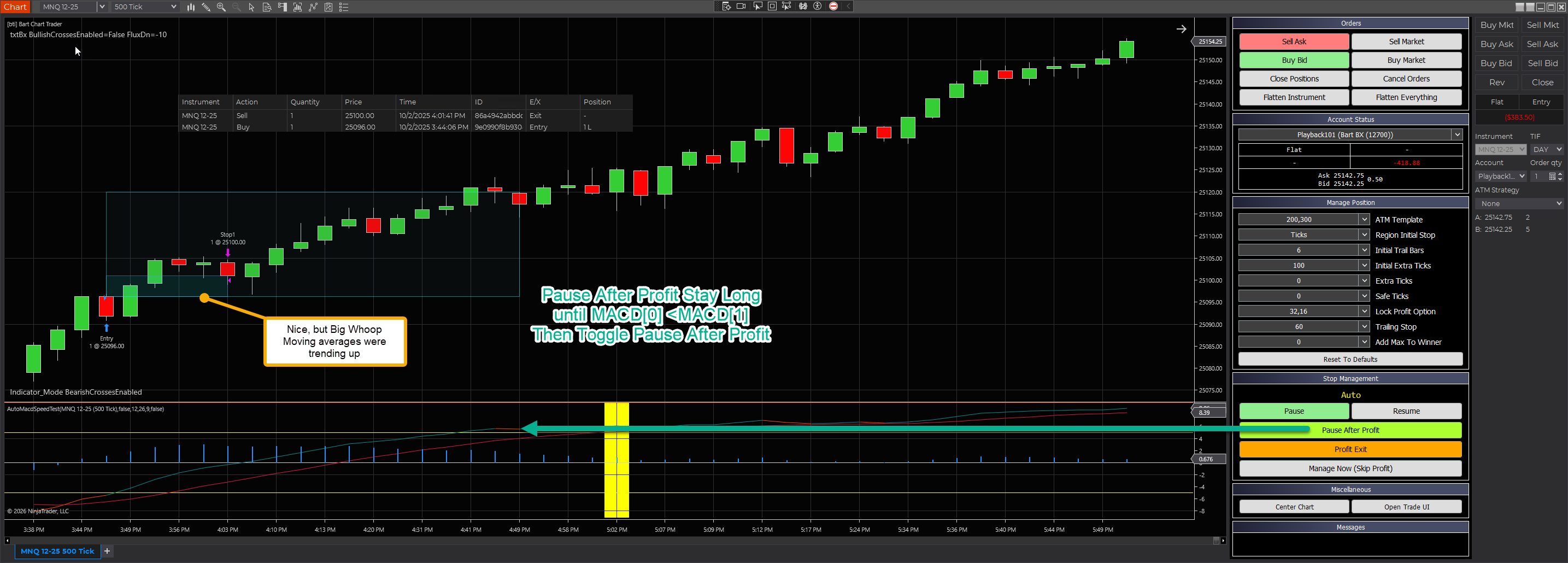
Task: Open the data box icon
Action: point(267,7)
